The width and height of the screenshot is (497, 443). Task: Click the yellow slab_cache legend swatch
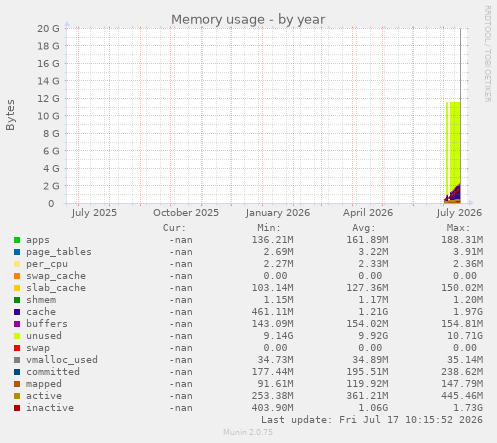tap(17, 288)
